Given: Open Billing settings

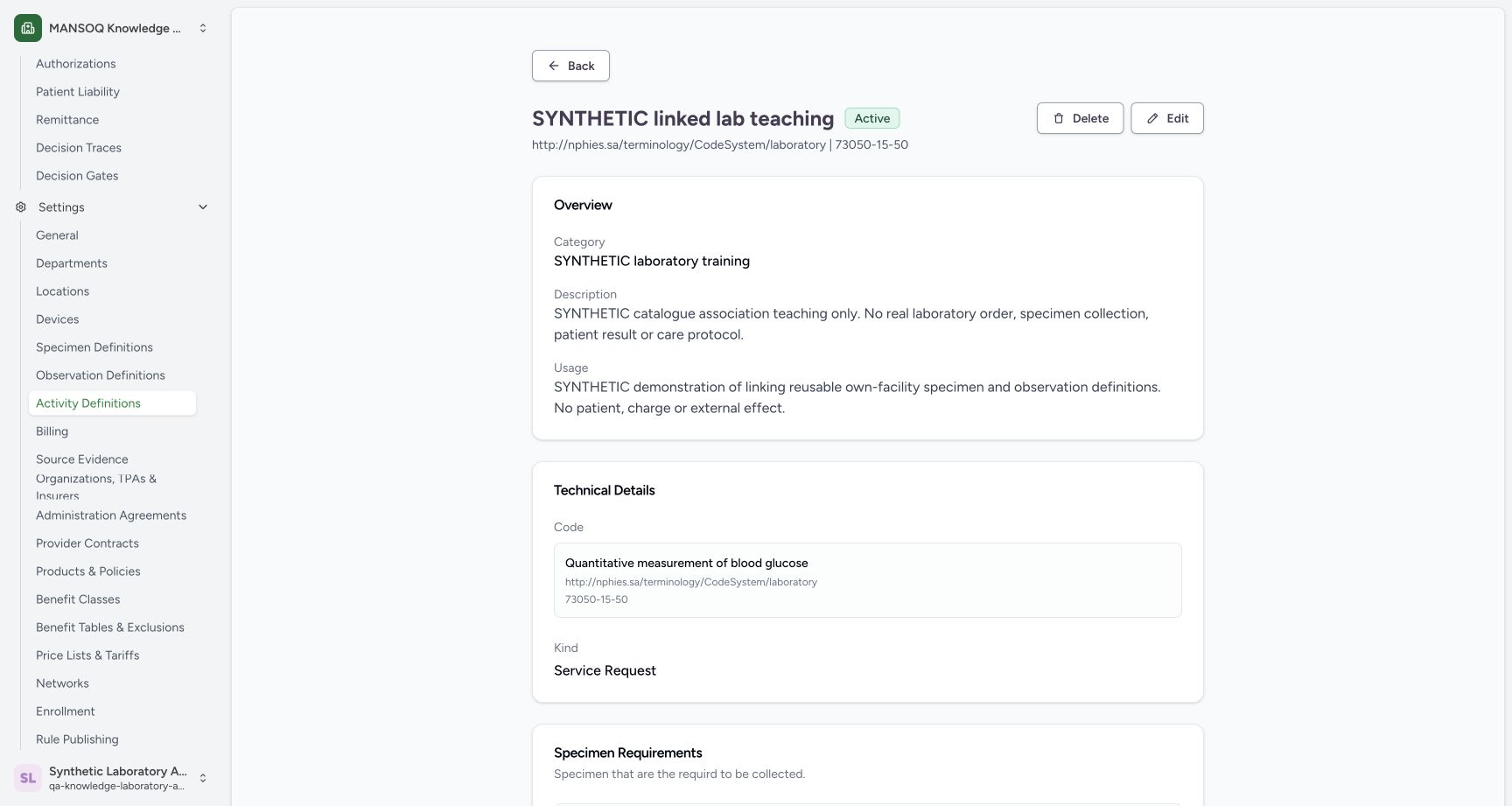Looking at the screenshot, I should 52,431.
